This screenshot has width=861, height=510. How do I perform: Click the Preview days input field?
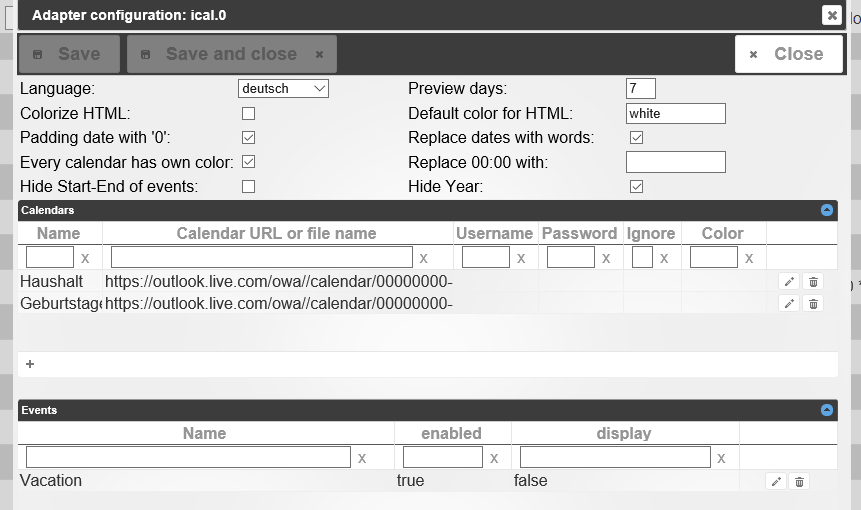point(640,89)
